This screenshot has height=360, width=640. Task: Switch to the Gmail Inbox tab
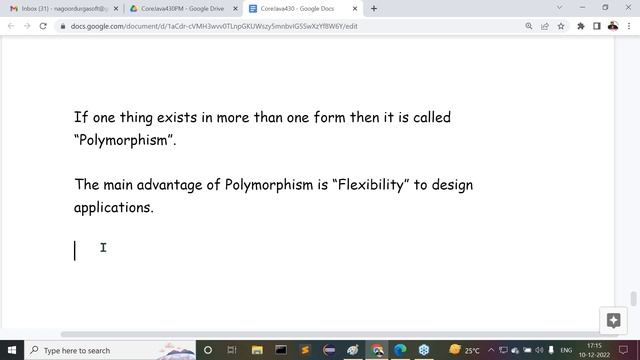(61, 9)
